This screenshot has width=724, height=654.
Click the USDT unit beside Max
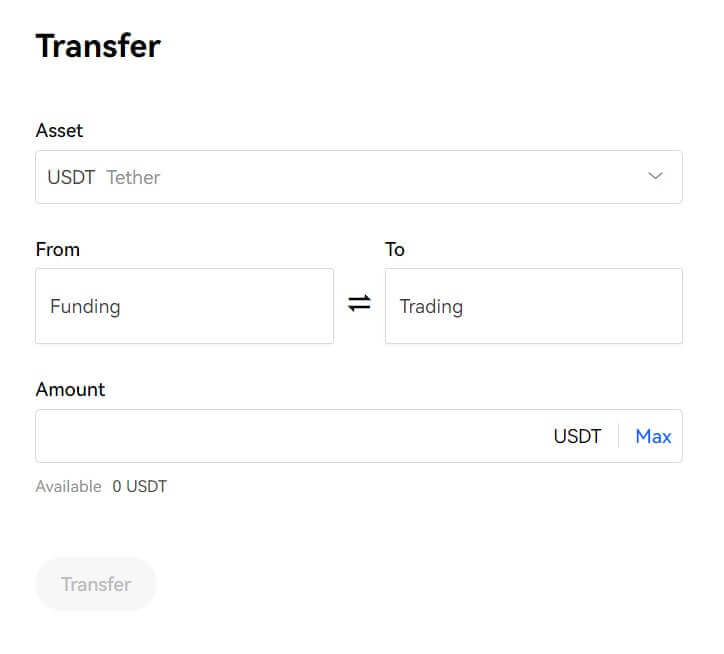577,436
